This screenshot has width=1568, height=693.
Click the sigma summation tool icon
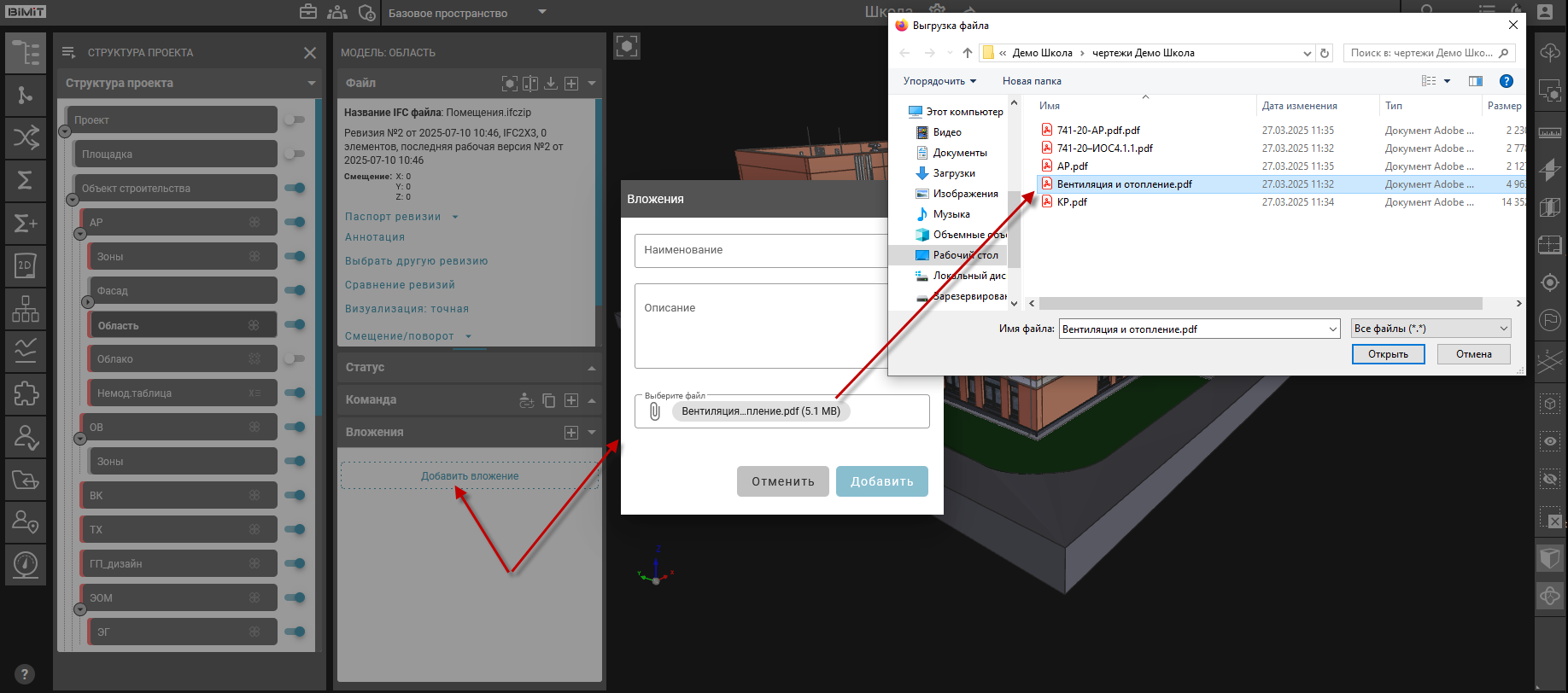(26, 180)
